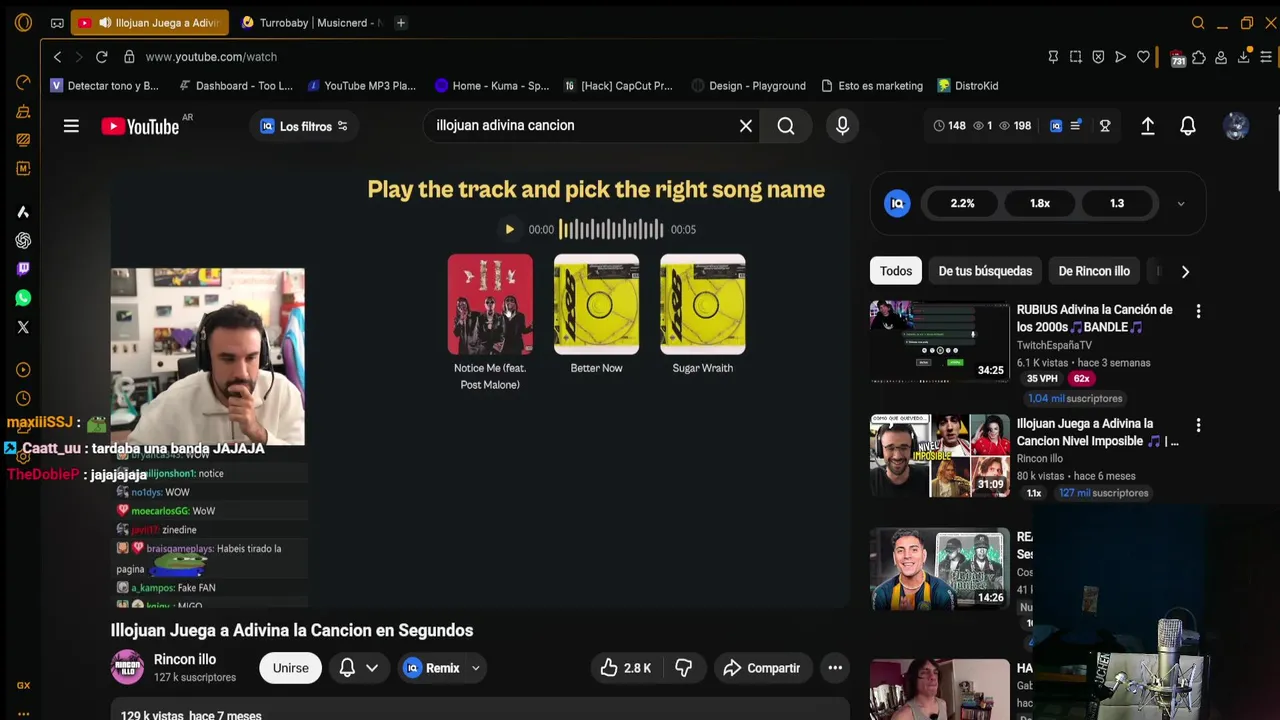
Task: Open YouTube MP3 Pla... bookmark
Action: pyautogui.click(x=362, y=86)
